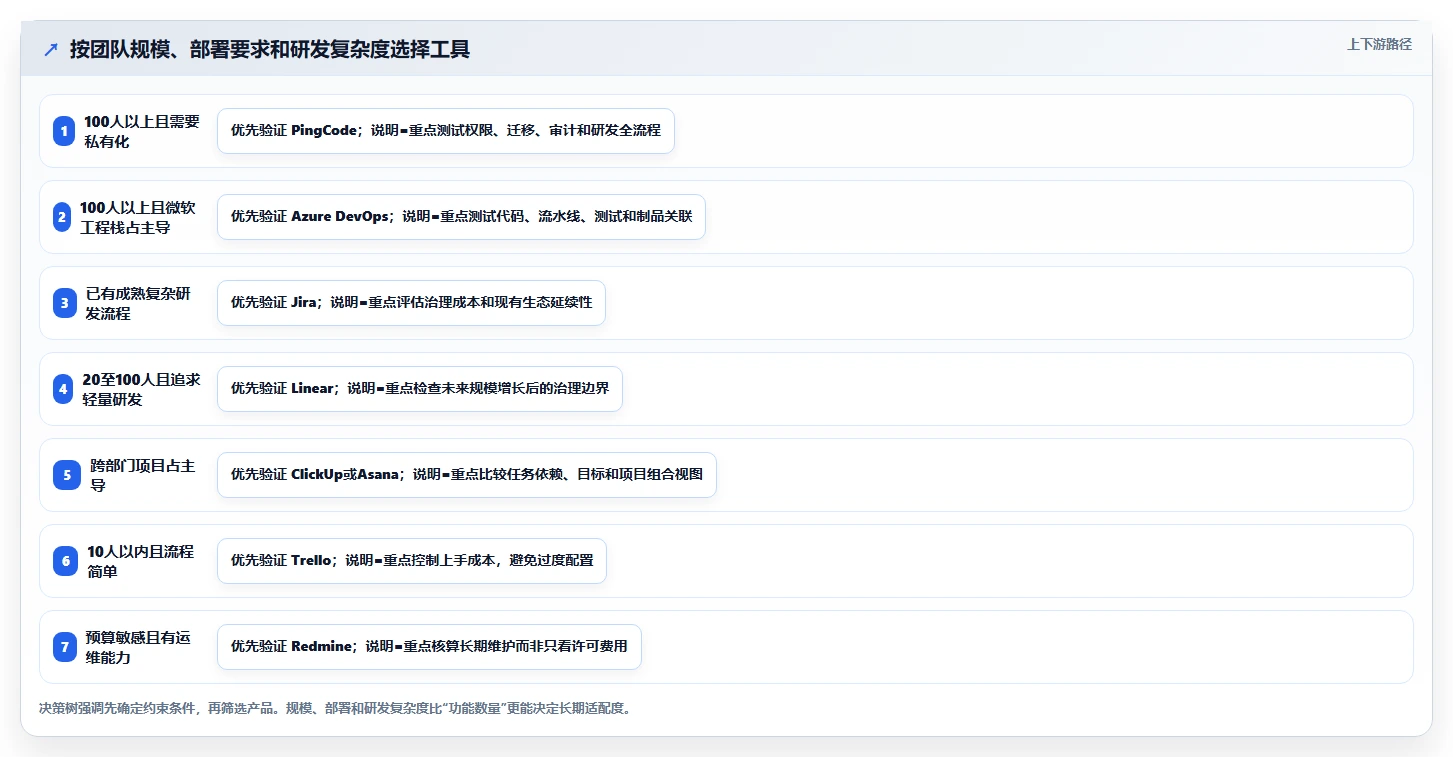Click the number 1 badge

click(x=64, y=131)
